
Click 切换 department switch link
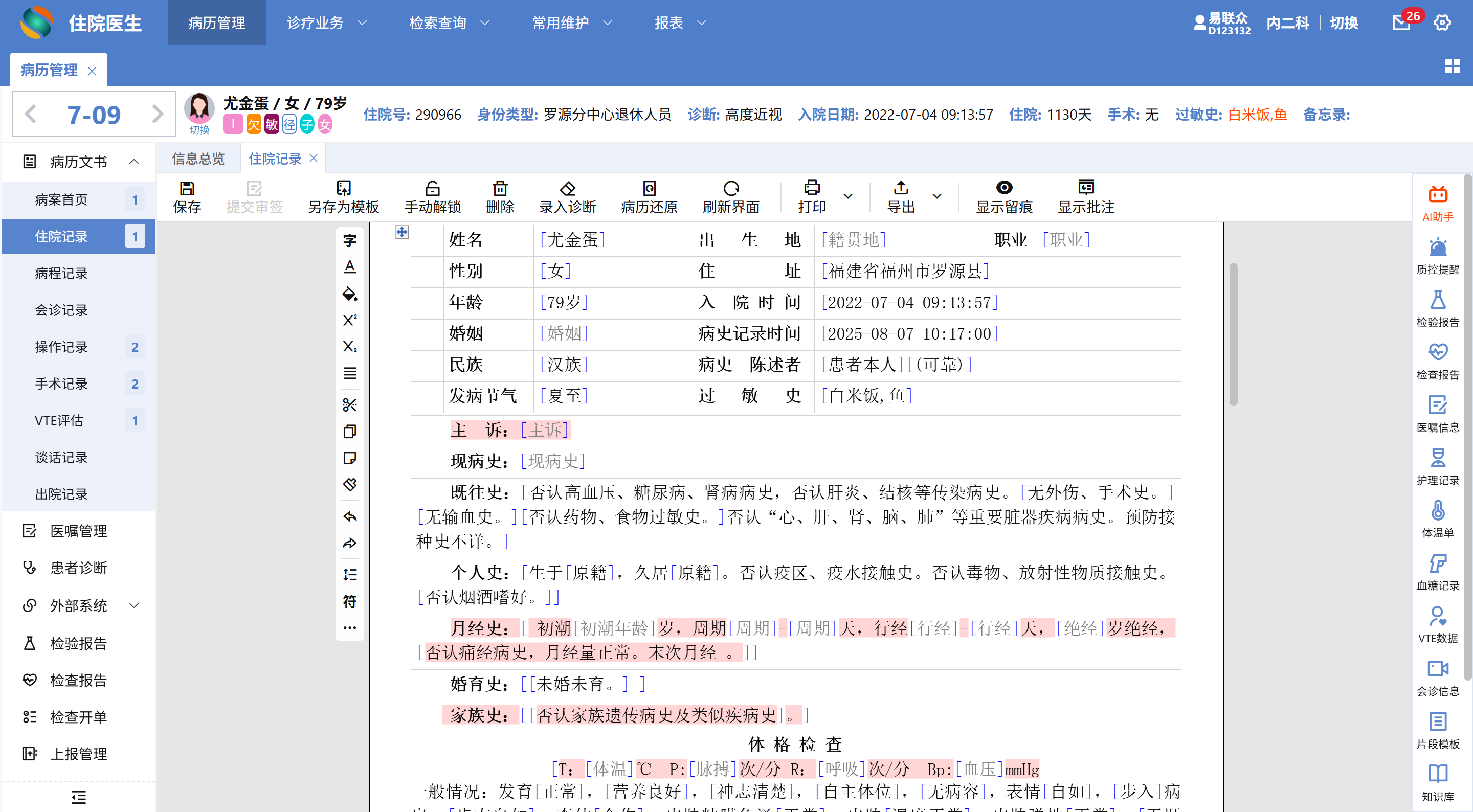click(x=1343, y=23)
